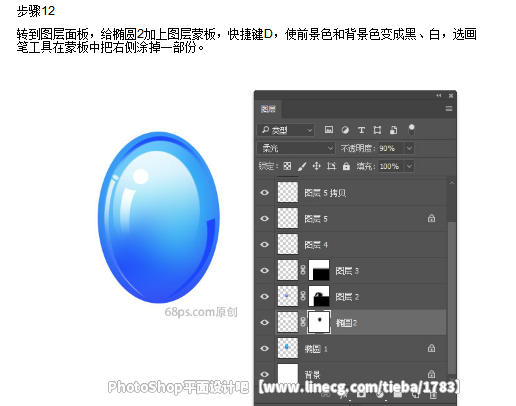Lock image pixels brush icon
Viewport: 516px width, 406px height.
coord(302,166)
